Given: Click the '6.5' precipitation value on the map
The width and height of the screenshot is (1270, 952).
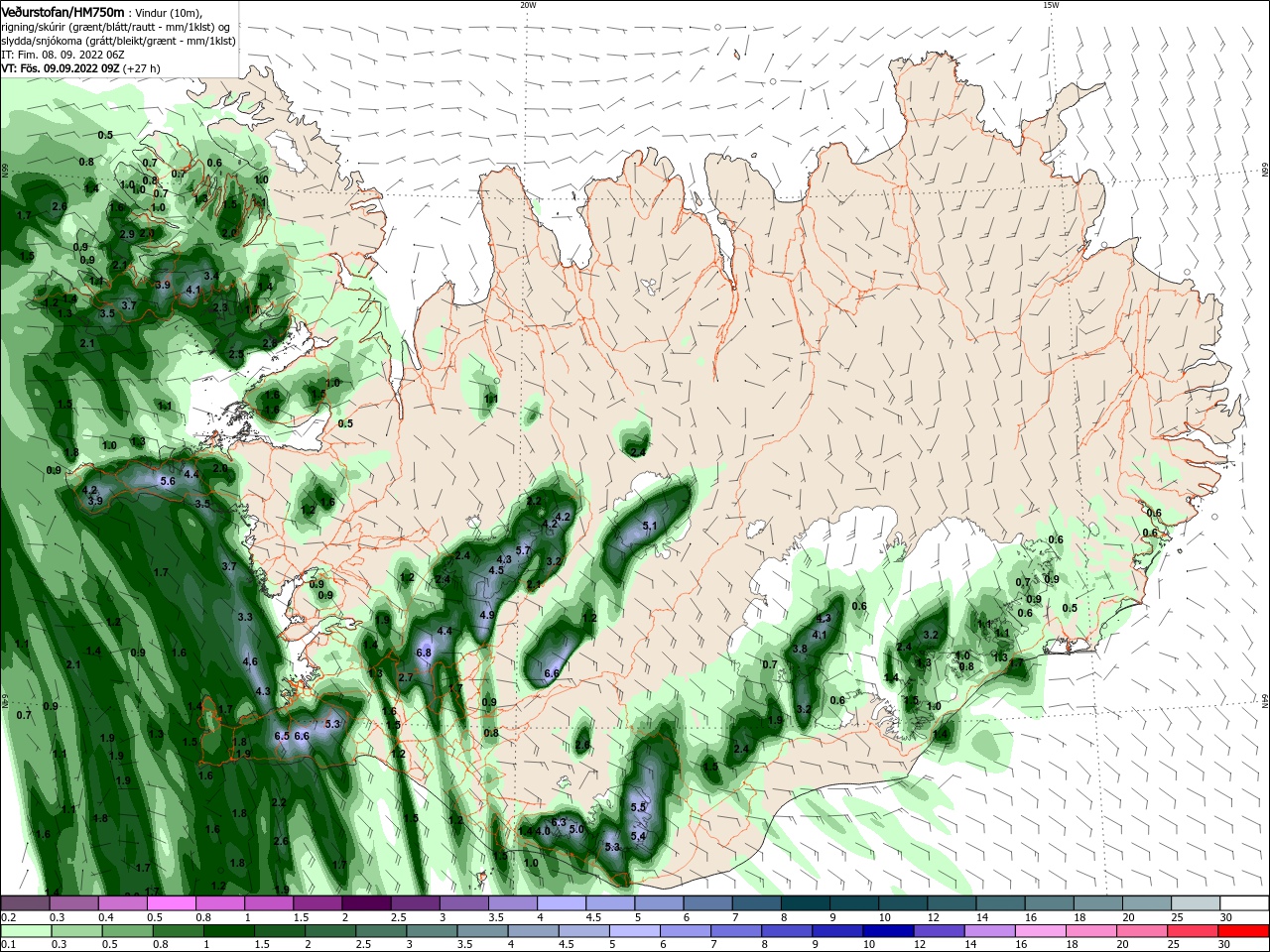Looking at the screenshot, I should pyautogui.click(x=282, y=736).
